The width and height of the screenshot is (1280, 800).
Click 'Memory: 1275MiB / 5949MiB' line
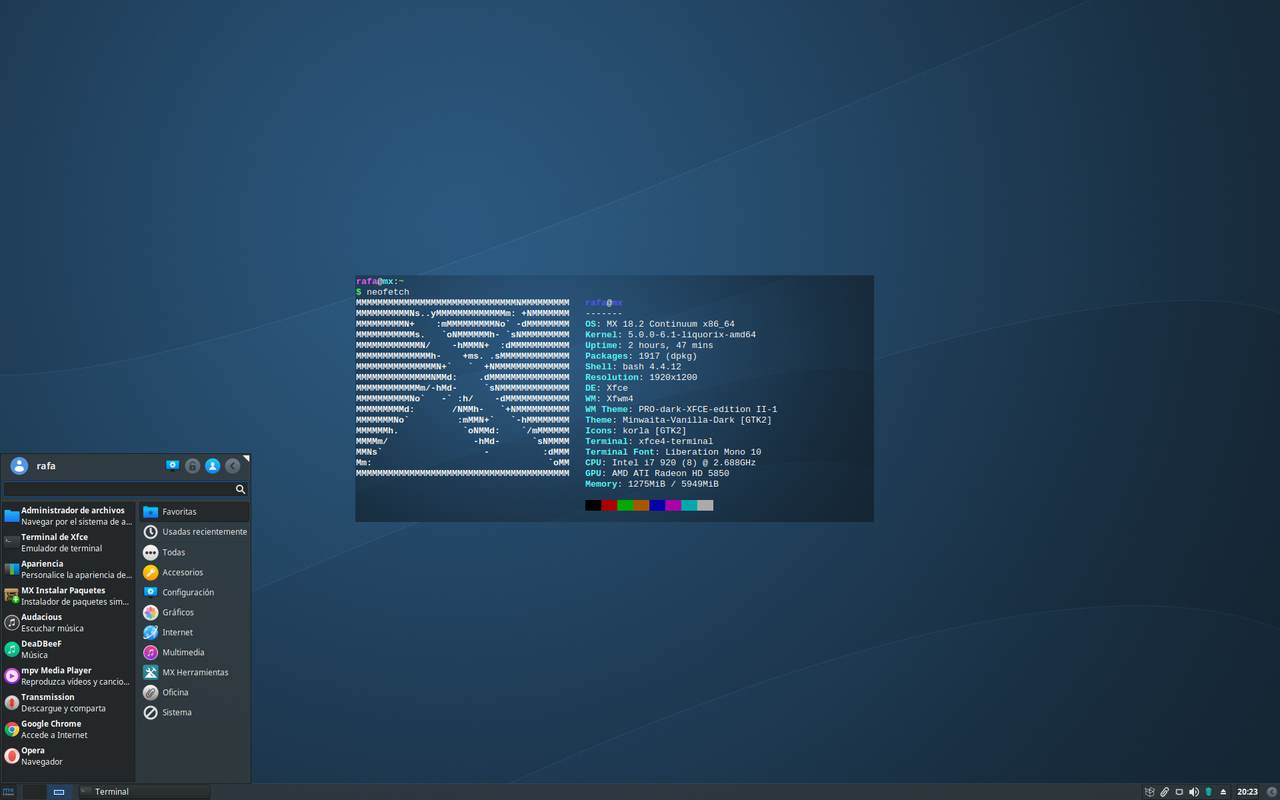(652, 484)
